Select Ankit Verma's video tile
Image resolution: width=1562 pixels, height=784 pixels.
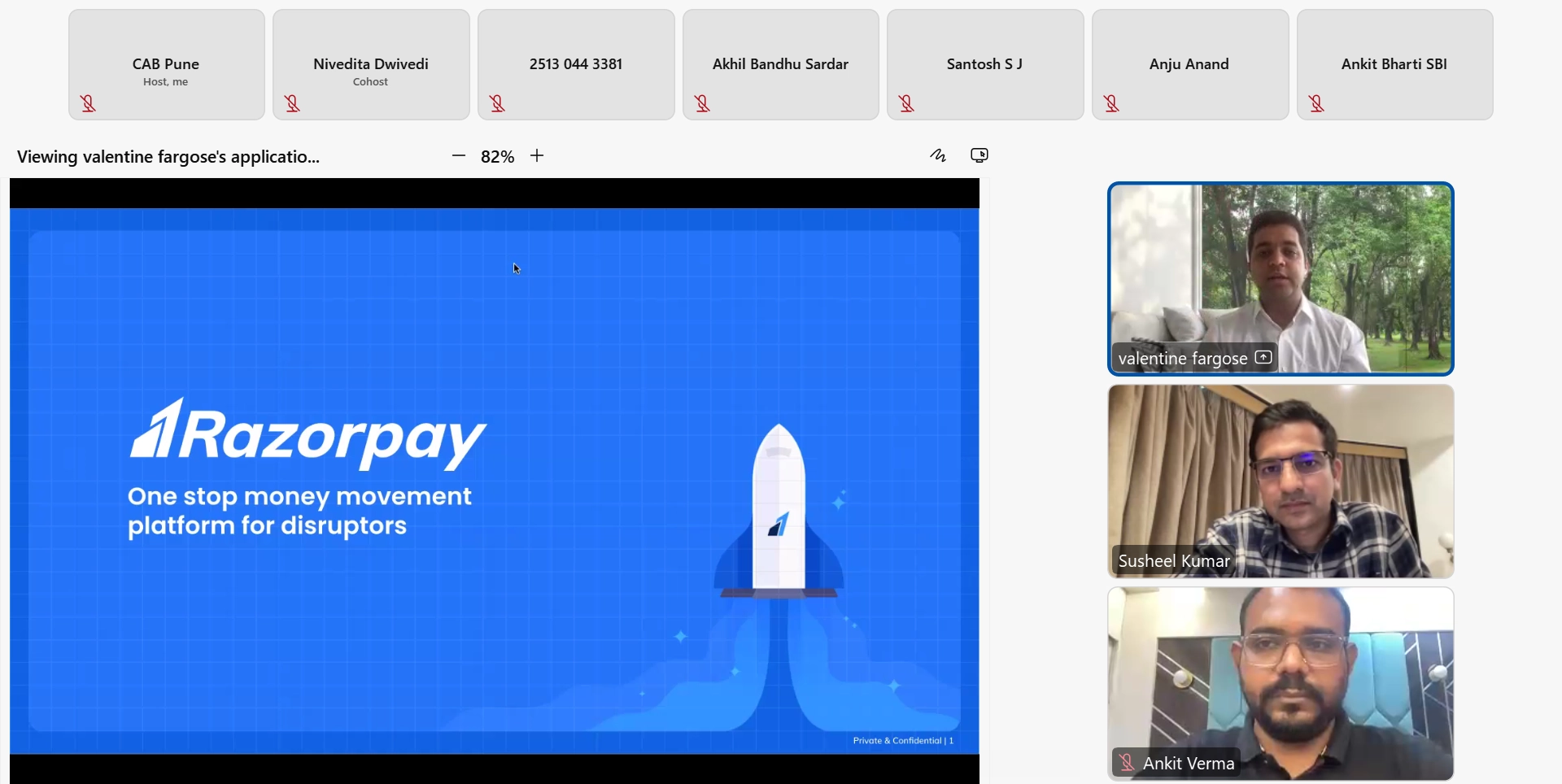(x=1281, y=684)
